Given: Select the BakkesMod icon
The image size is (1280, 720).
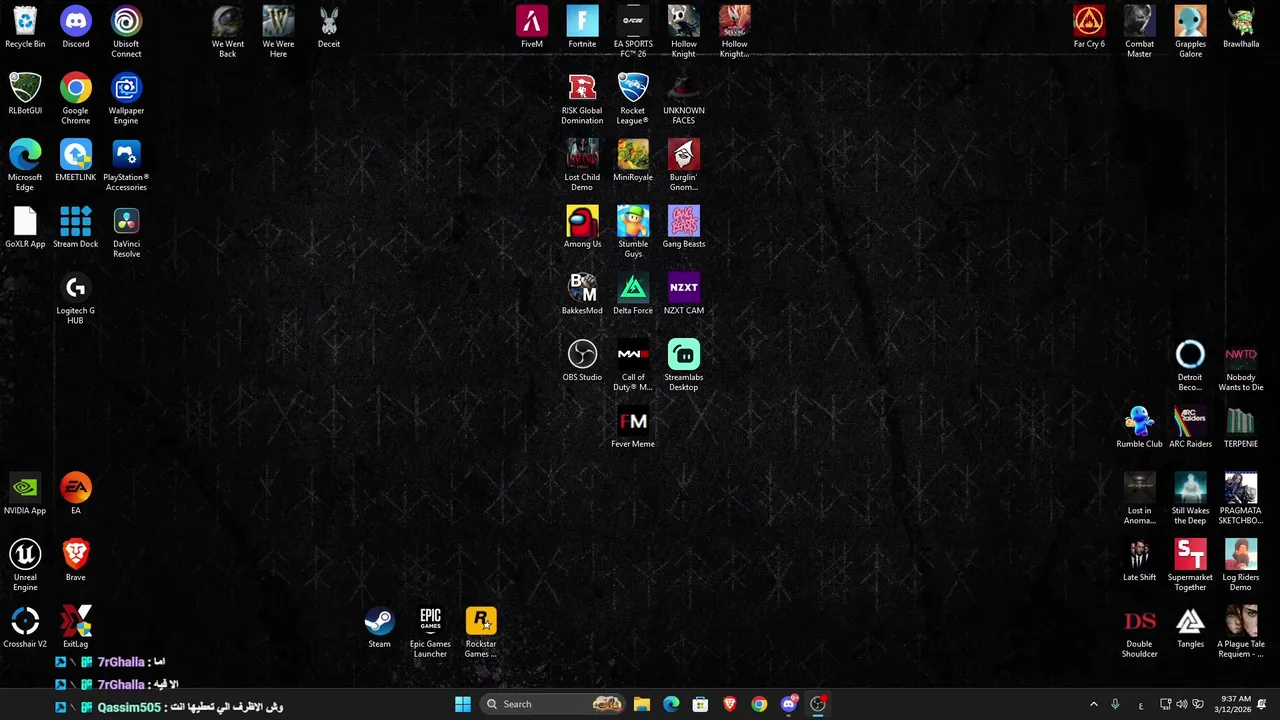Looking at the screenshot, I should point(582,295).
